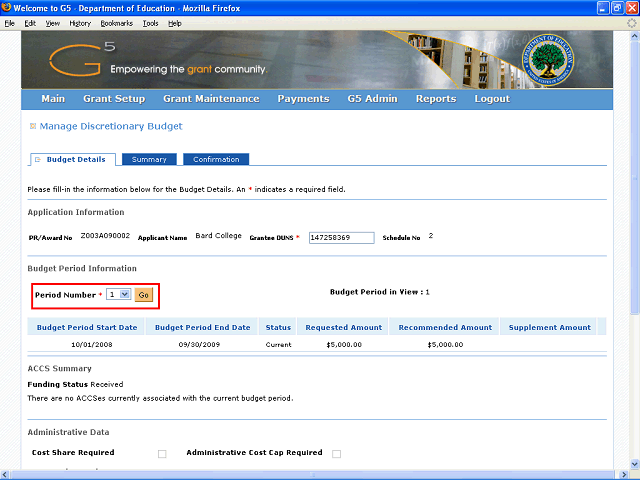Click the Firefox loading throbber icon

coord(631,22)
